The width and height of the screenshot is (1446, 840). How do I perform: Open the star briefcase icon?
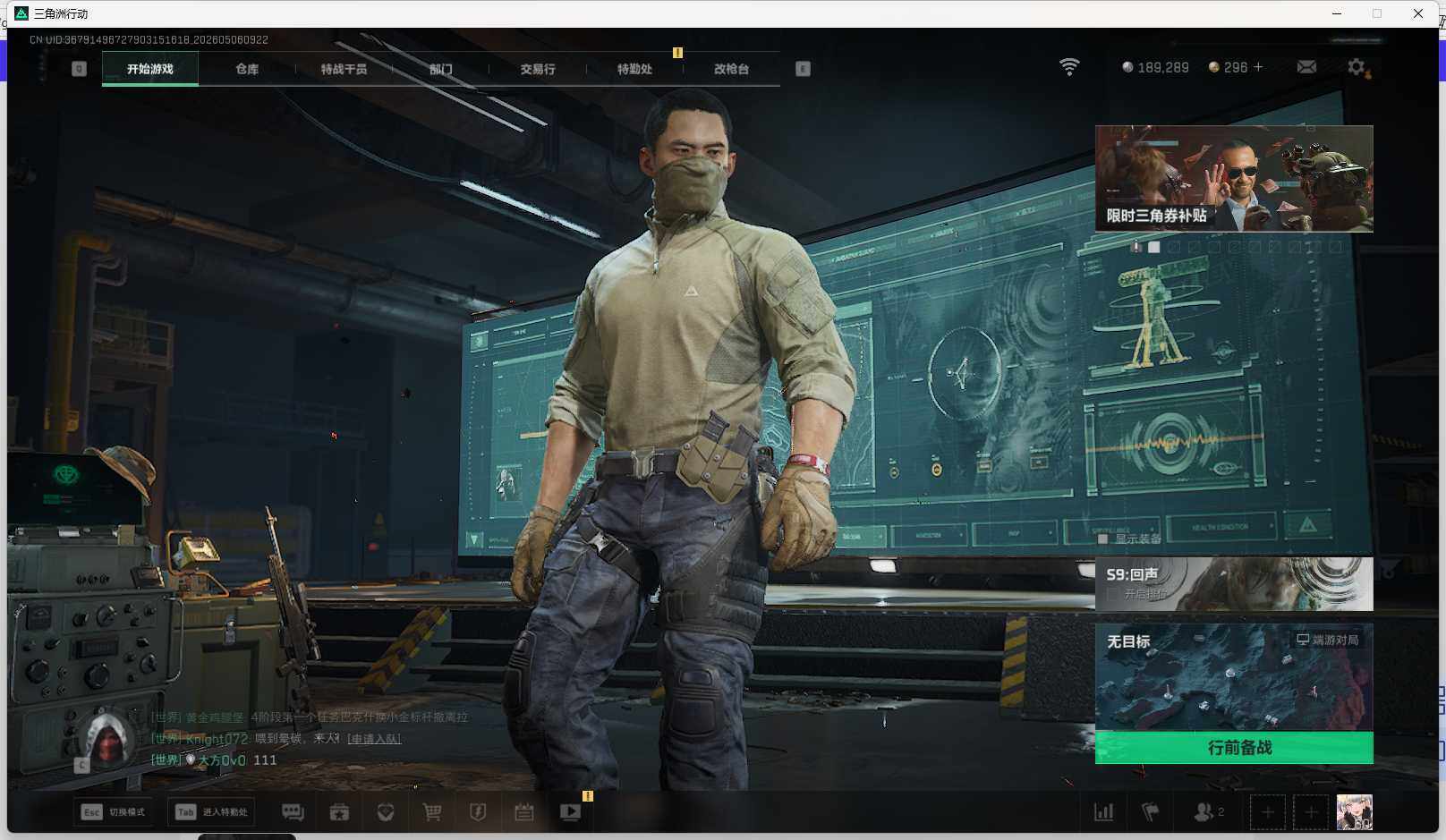[x=339, y=812]
